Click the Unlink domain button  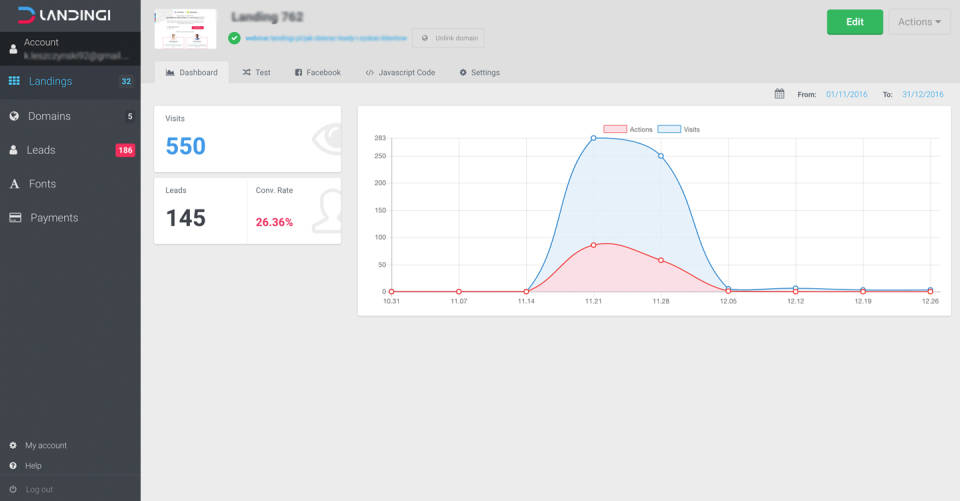click(448, 38)
